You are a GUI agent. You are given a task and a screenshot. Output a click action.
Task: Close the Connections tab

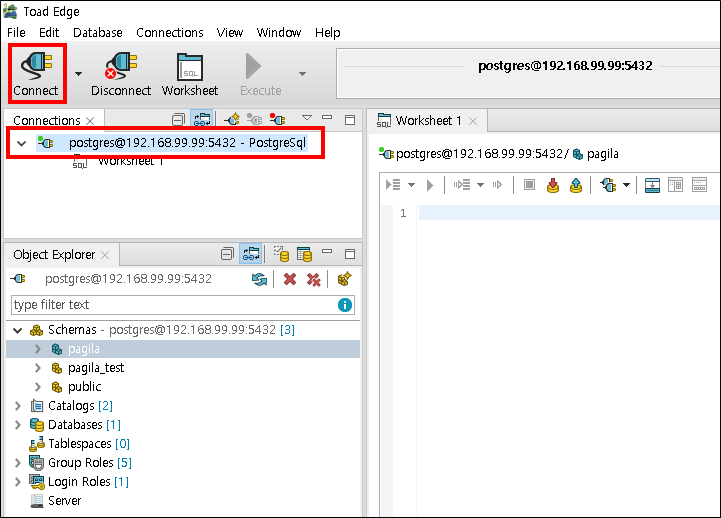coord(91,121)
